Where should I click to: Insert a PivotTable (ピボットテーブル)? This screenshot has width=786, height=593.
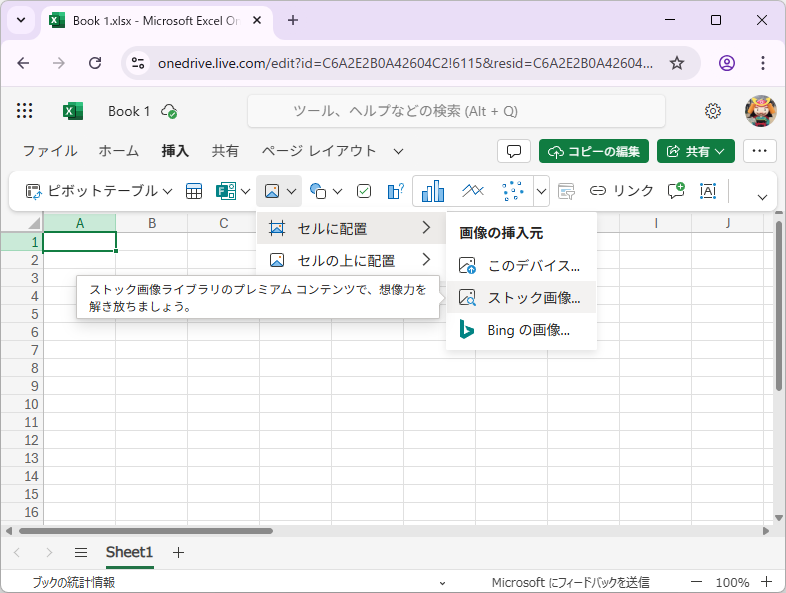click(x=92, y=191)
